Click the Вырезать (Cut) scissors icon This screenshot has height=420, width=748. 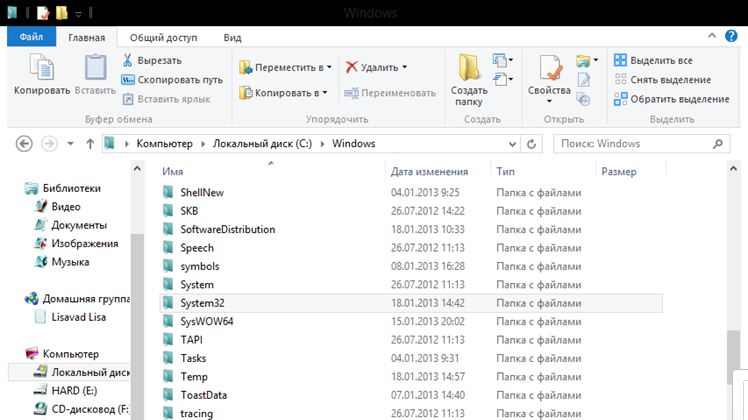click(129, 61)
